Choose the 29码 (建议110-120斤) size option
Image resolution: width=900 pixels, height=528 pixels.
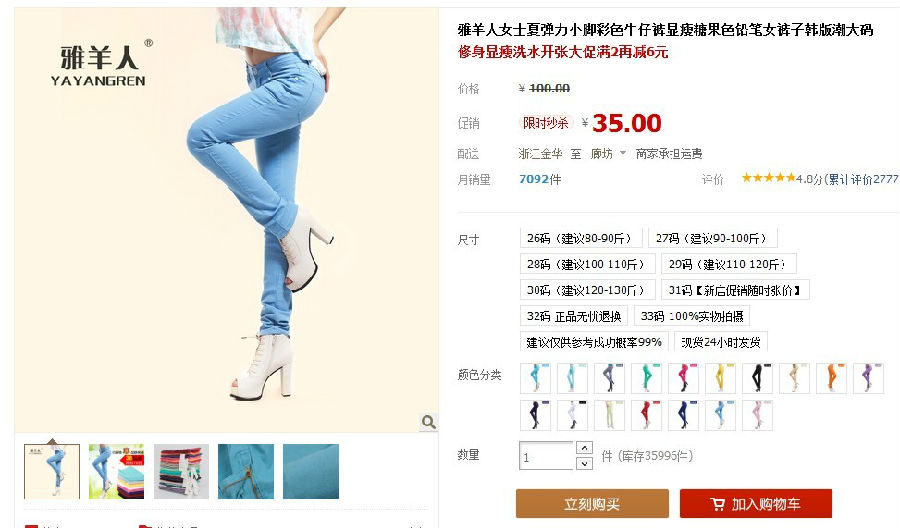[728, 263]
